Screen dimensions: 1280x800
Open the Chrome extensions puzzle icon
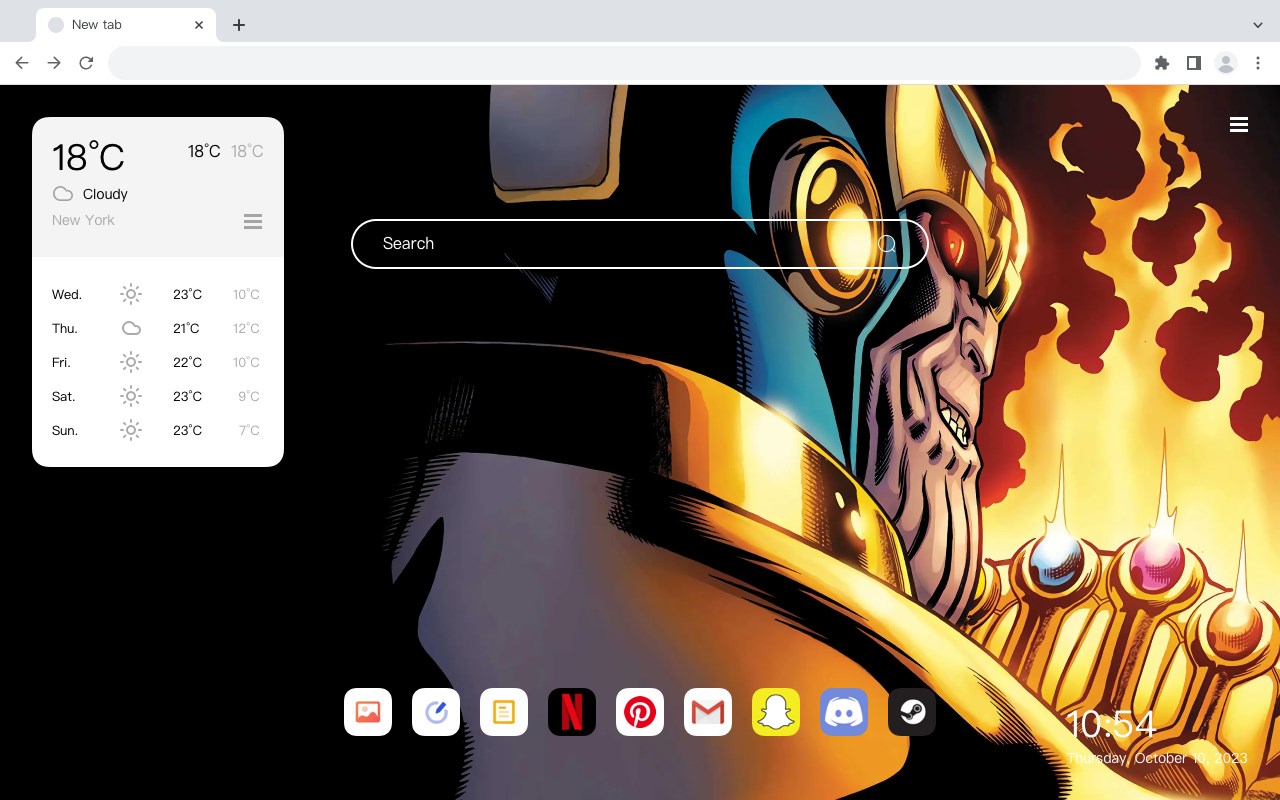click(1161, 63)
